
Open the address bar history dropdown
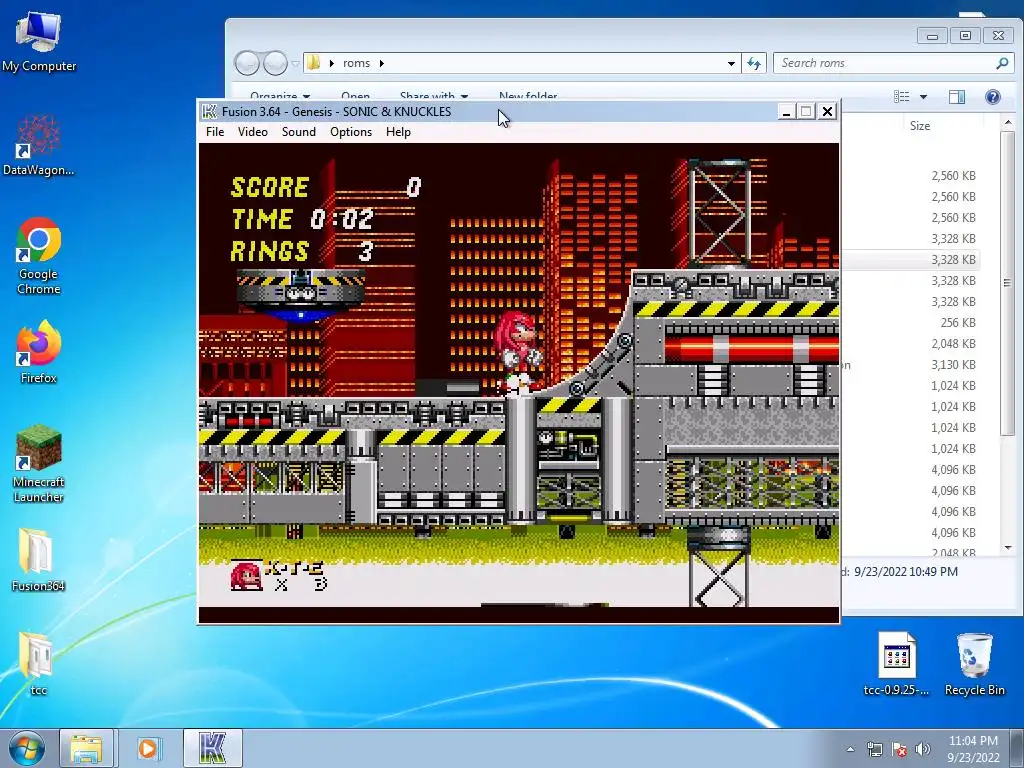coord(731,63)
